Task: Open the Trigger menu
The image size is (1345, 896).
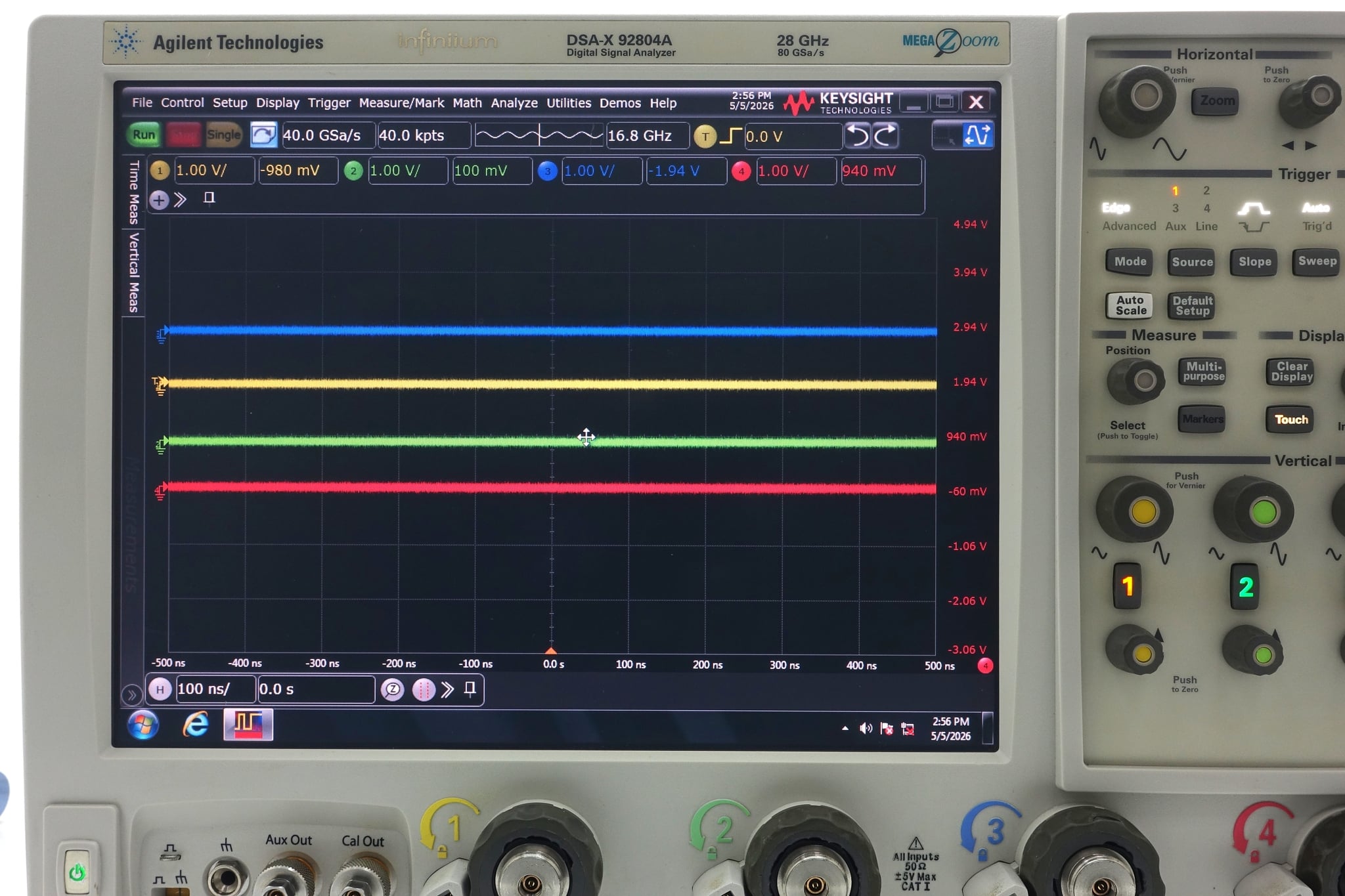Action: (329, 102)
